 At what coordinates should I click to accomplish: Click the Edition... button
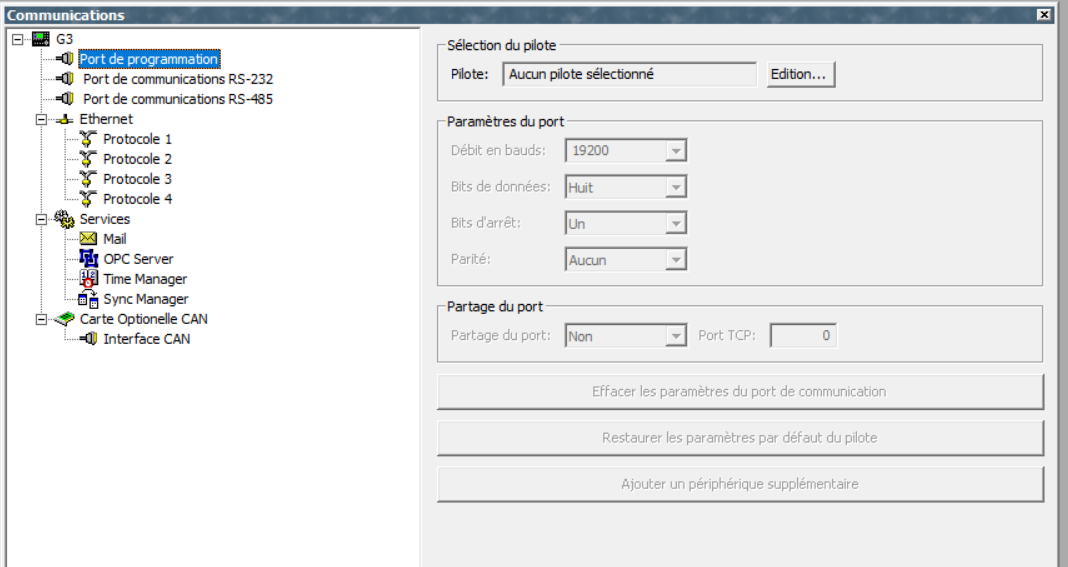click(x=801, y=73)
